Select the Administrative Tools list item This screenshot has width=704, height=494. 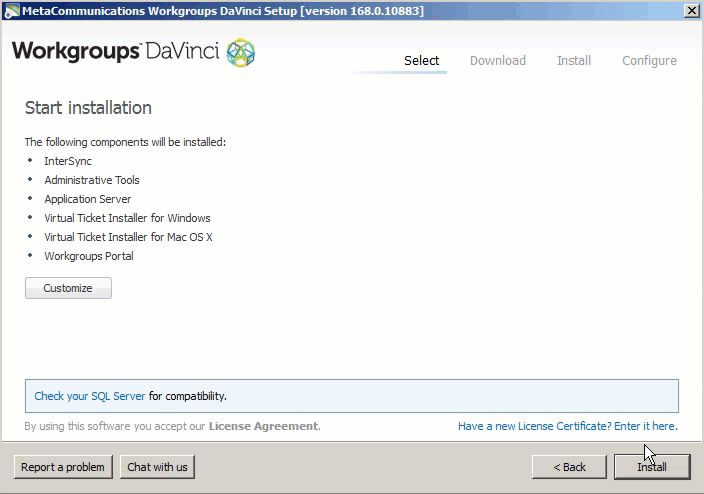92,180
